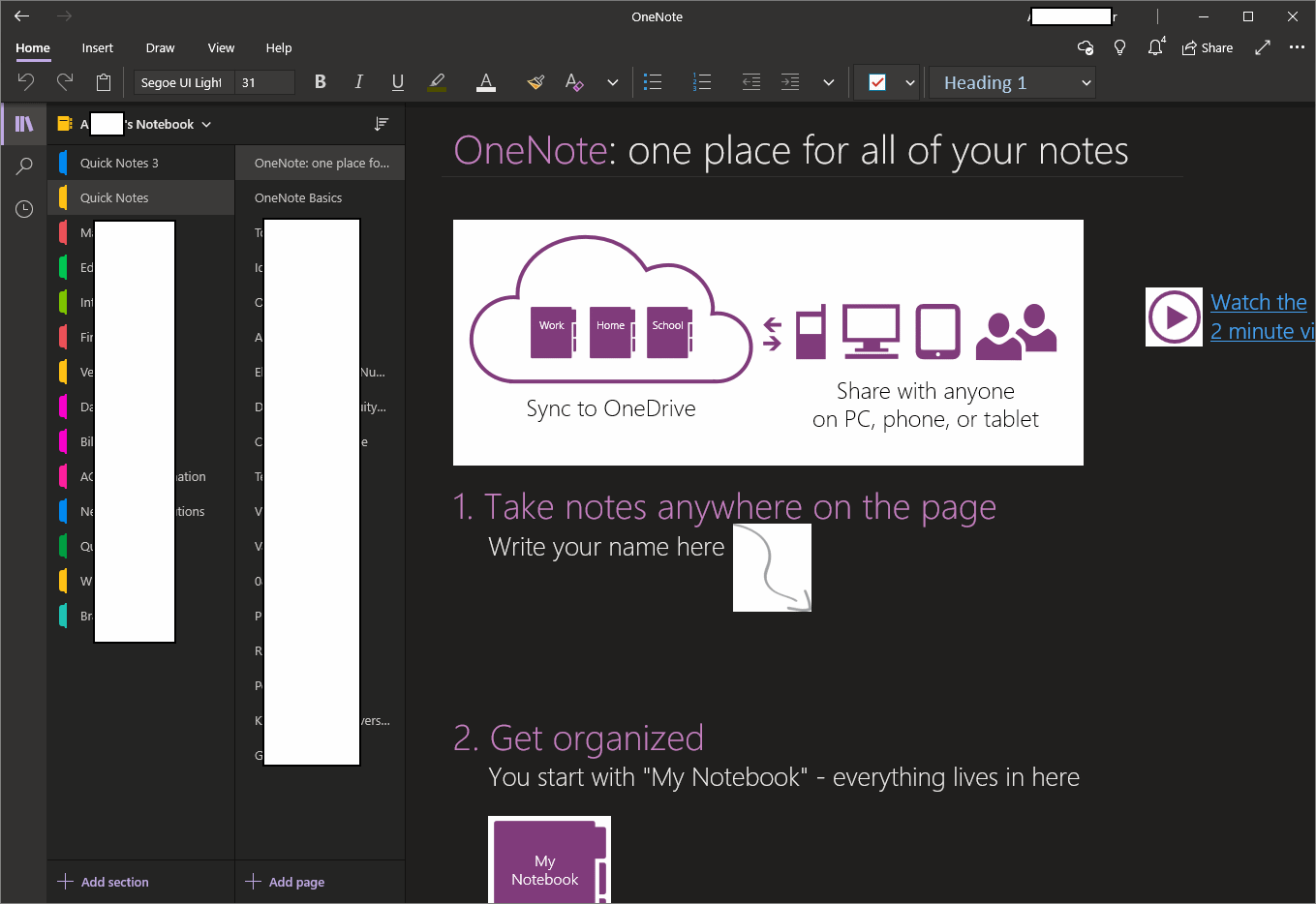The height and width of the screenshot is (904, 1316).
Task: Open the search panel in the sidebar
Action: point(23,166)
